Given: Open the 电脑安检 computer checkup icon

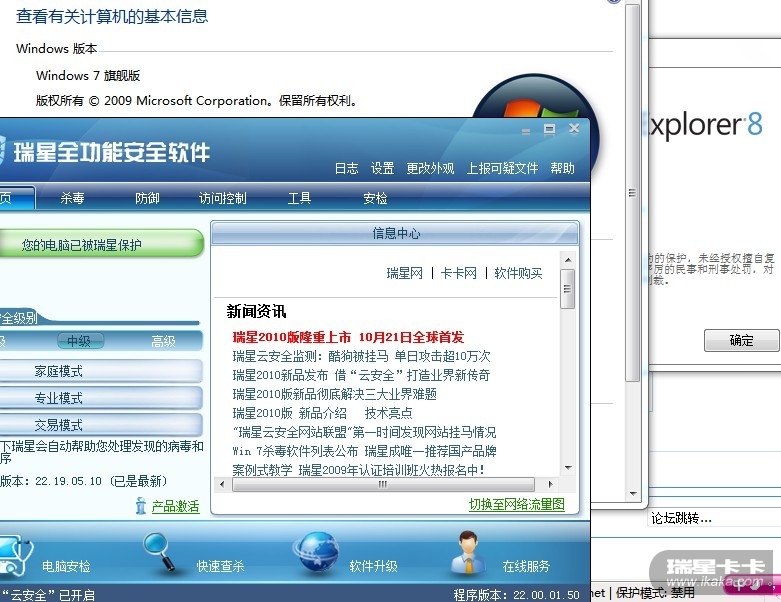Looking at the screenshot, I should point(15,555).
